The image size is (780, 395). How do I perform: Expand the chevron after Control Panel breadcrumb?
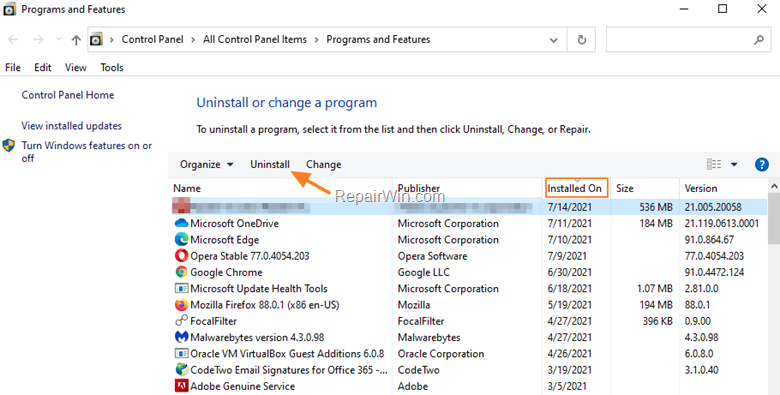pyautogui.click(x=194, y=40)
